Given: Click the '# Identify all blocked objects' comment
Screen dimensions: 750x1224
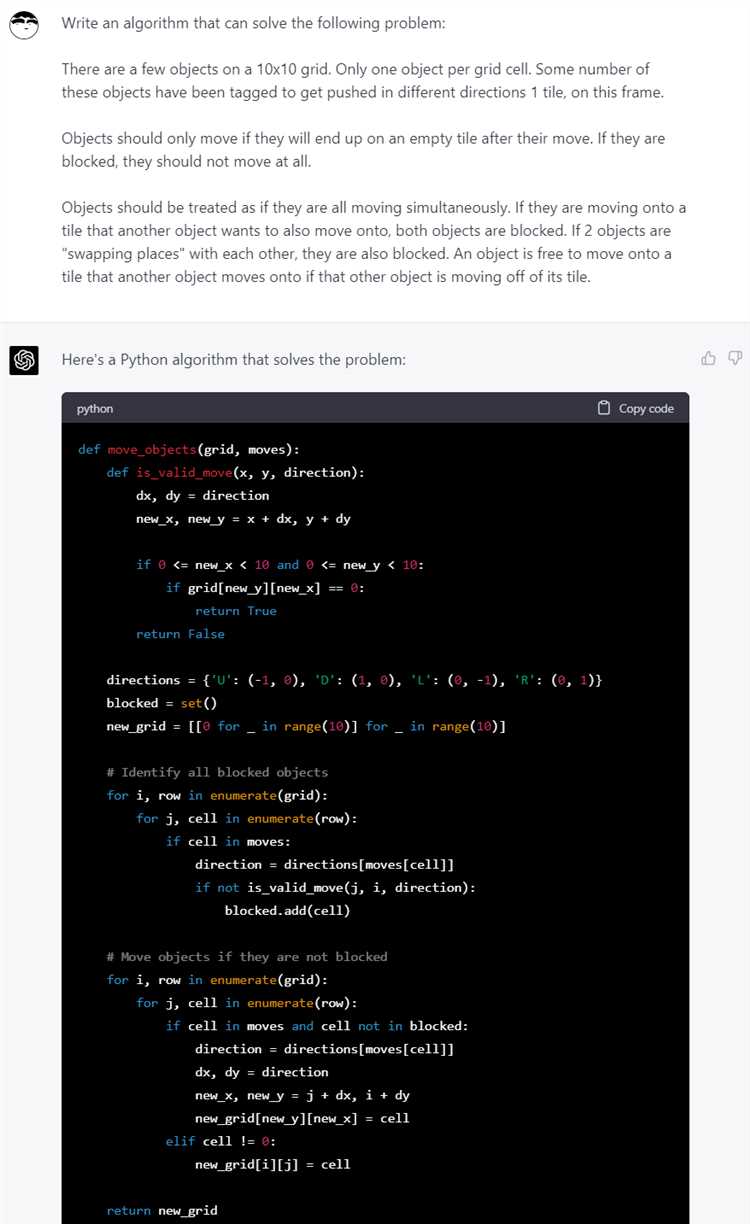Looking at the screenshot, I should coord(217,772).
